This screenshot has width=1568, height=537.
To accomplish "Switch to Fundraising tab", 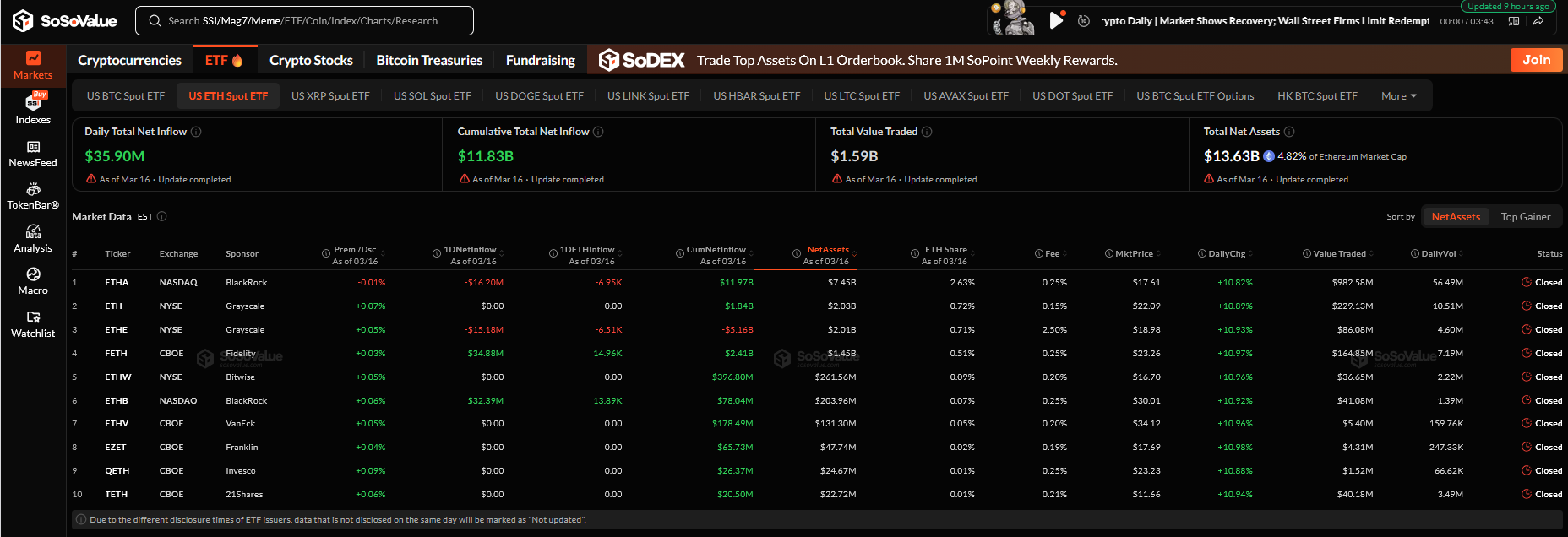I will click(541, 60).
